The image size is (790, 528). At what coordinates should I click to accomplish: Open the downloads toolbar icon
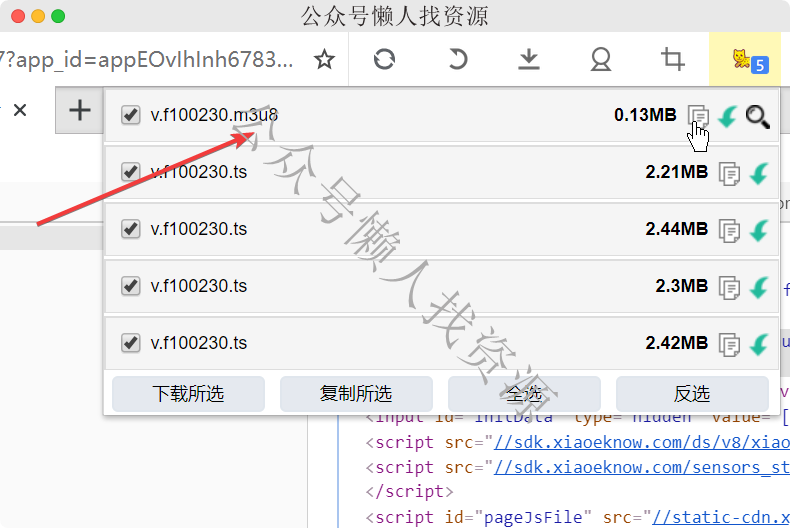tap(529, 59)
